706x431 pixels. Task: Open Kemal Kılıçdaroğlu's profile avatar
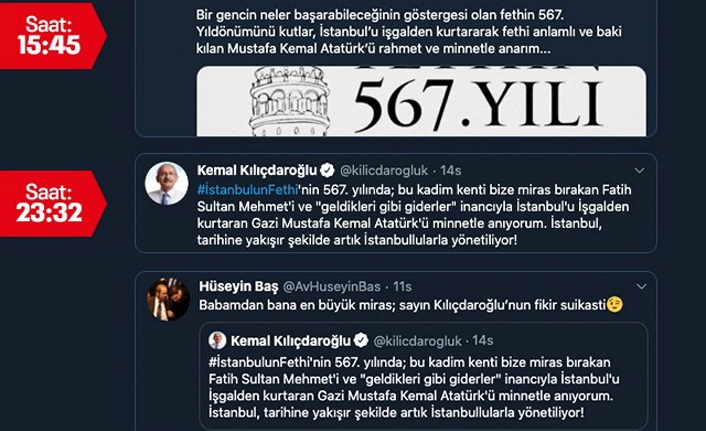pyautogui.click(x=166, y=183)
